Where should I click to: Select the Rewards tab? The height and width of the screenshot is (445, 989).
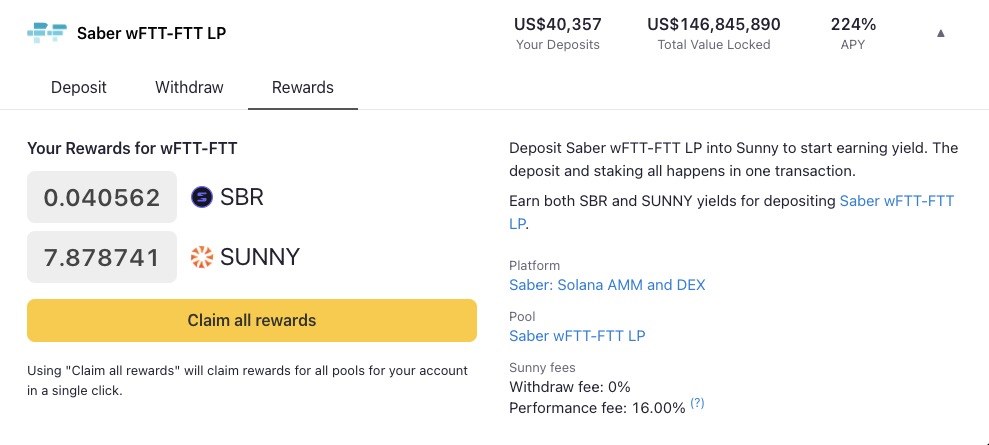(x=303, y=87)
